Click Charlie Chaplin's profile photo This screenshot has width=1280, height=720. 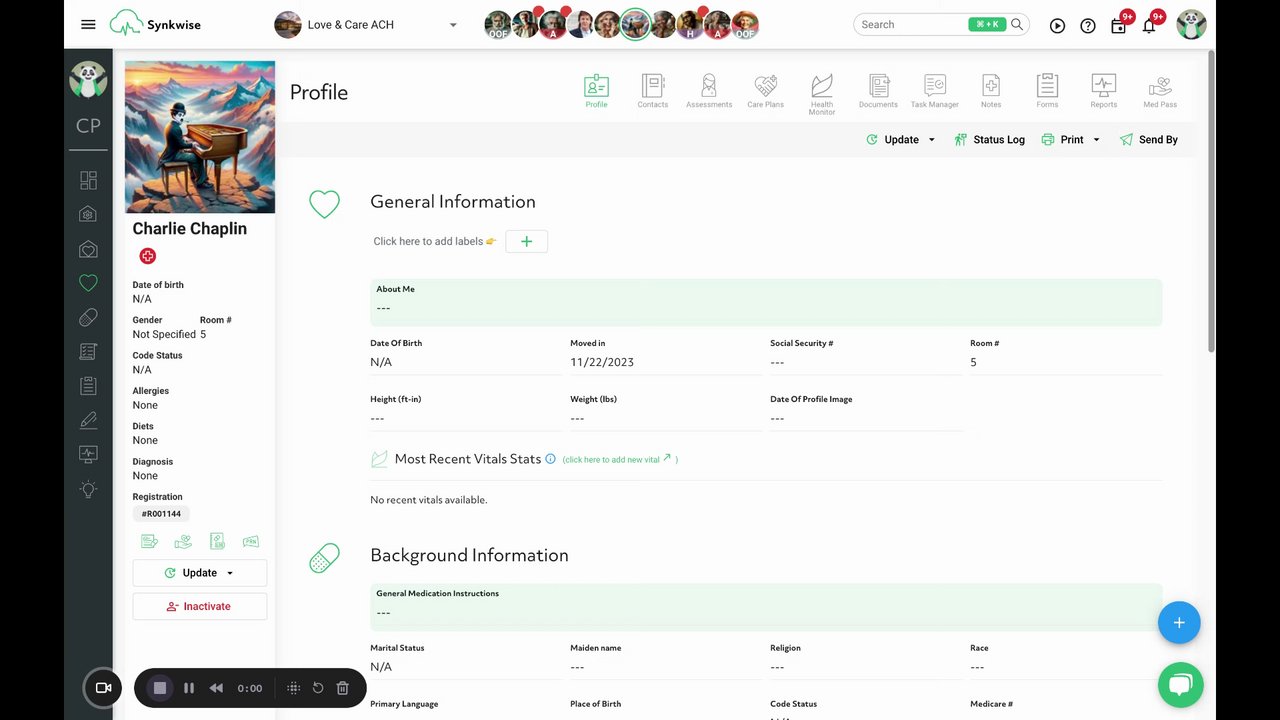[x=200, y=137]
